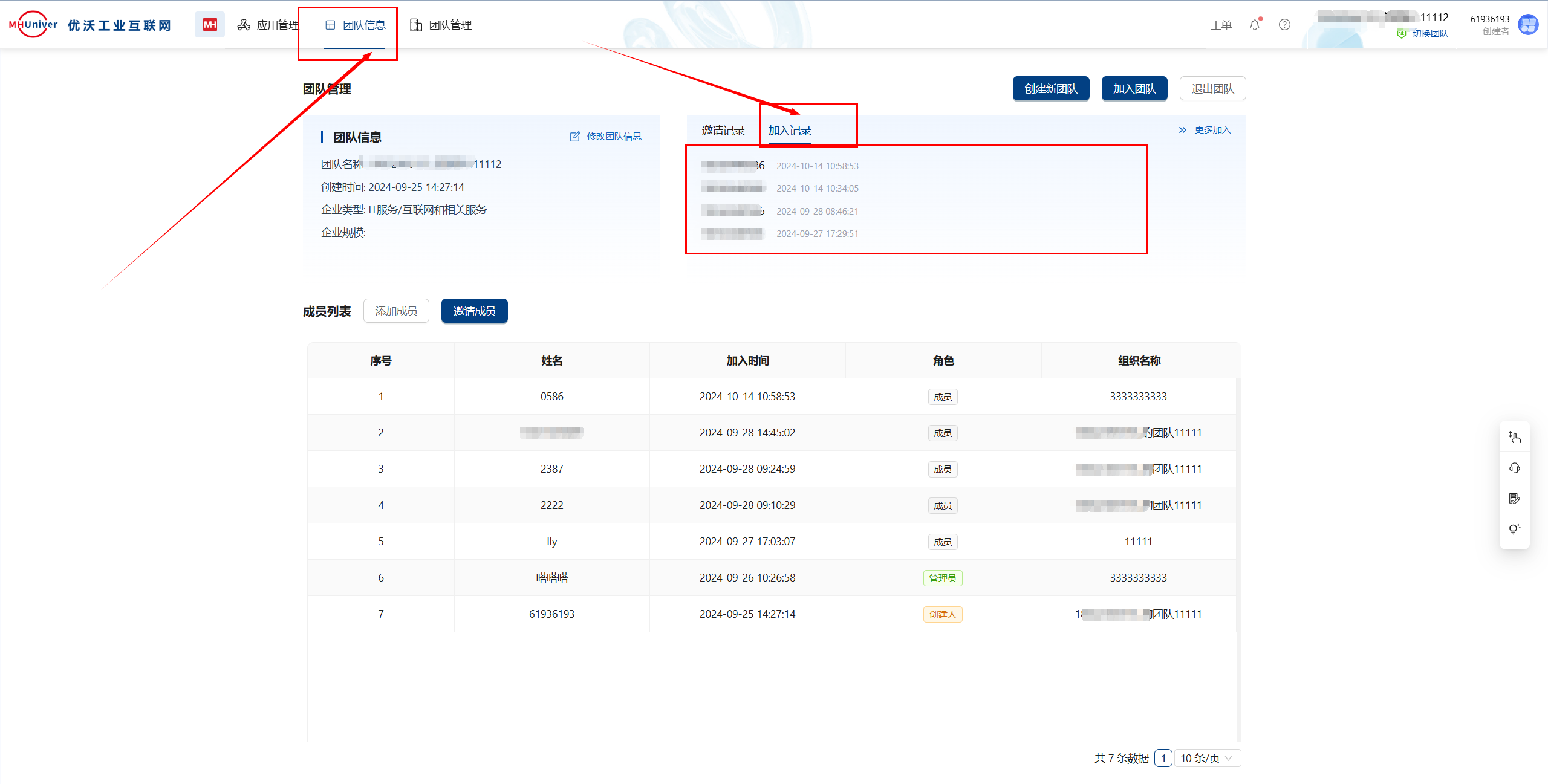Click the 邀请成员 button
1548x784 pixels.
click(474, 311)
